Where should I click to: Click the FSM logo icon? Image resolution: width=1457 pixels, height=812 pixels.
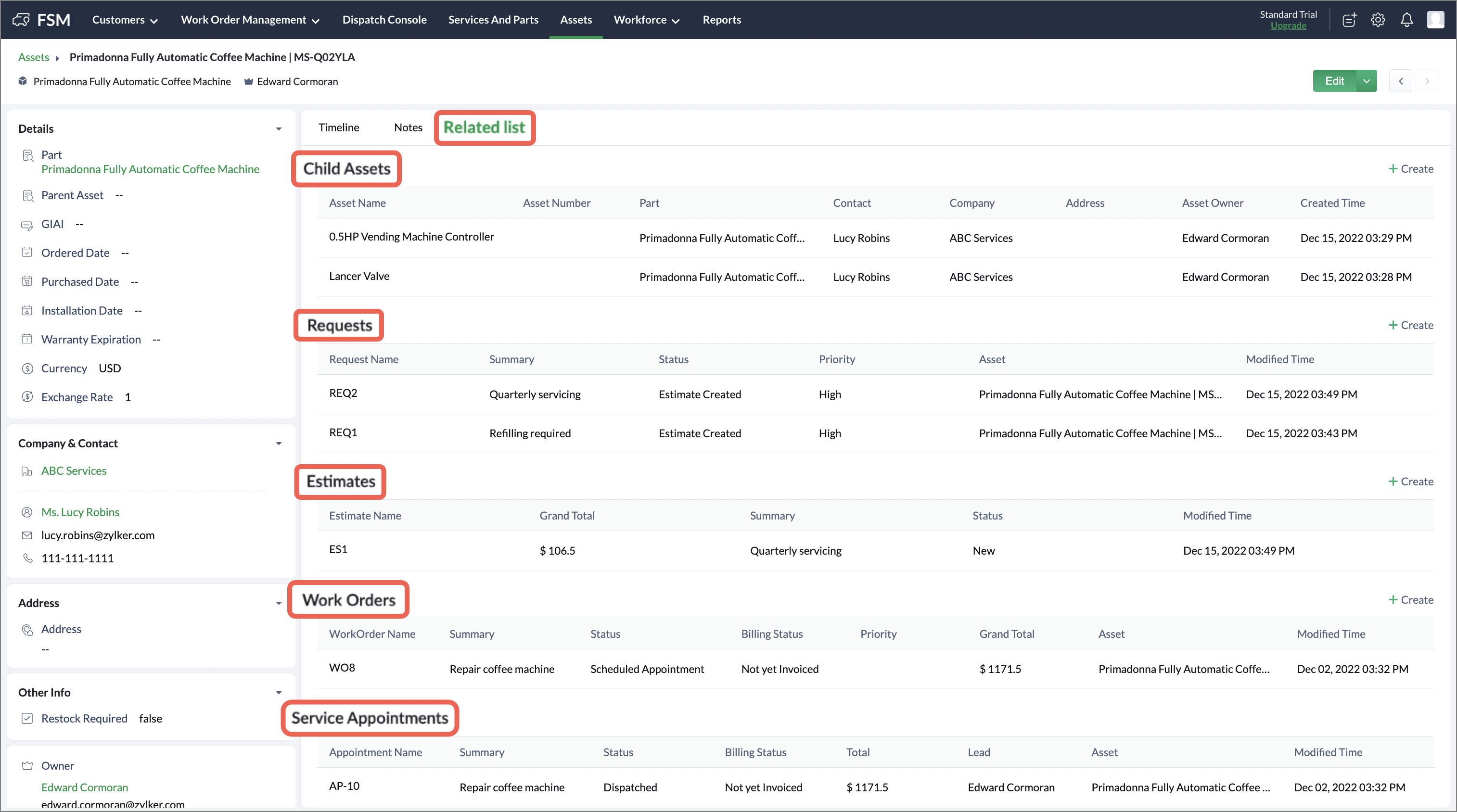(21, 20)
